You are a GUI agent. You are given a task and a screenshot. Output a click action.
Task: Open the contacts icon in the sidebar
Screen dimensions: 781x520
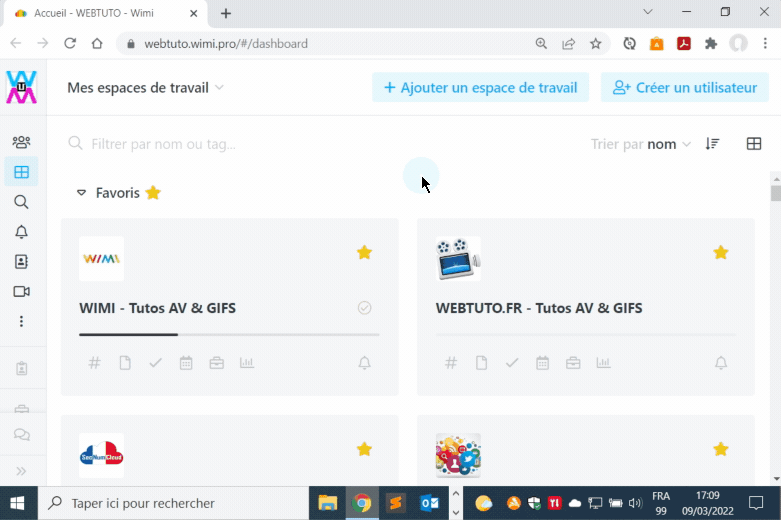(x=21, y=261)
